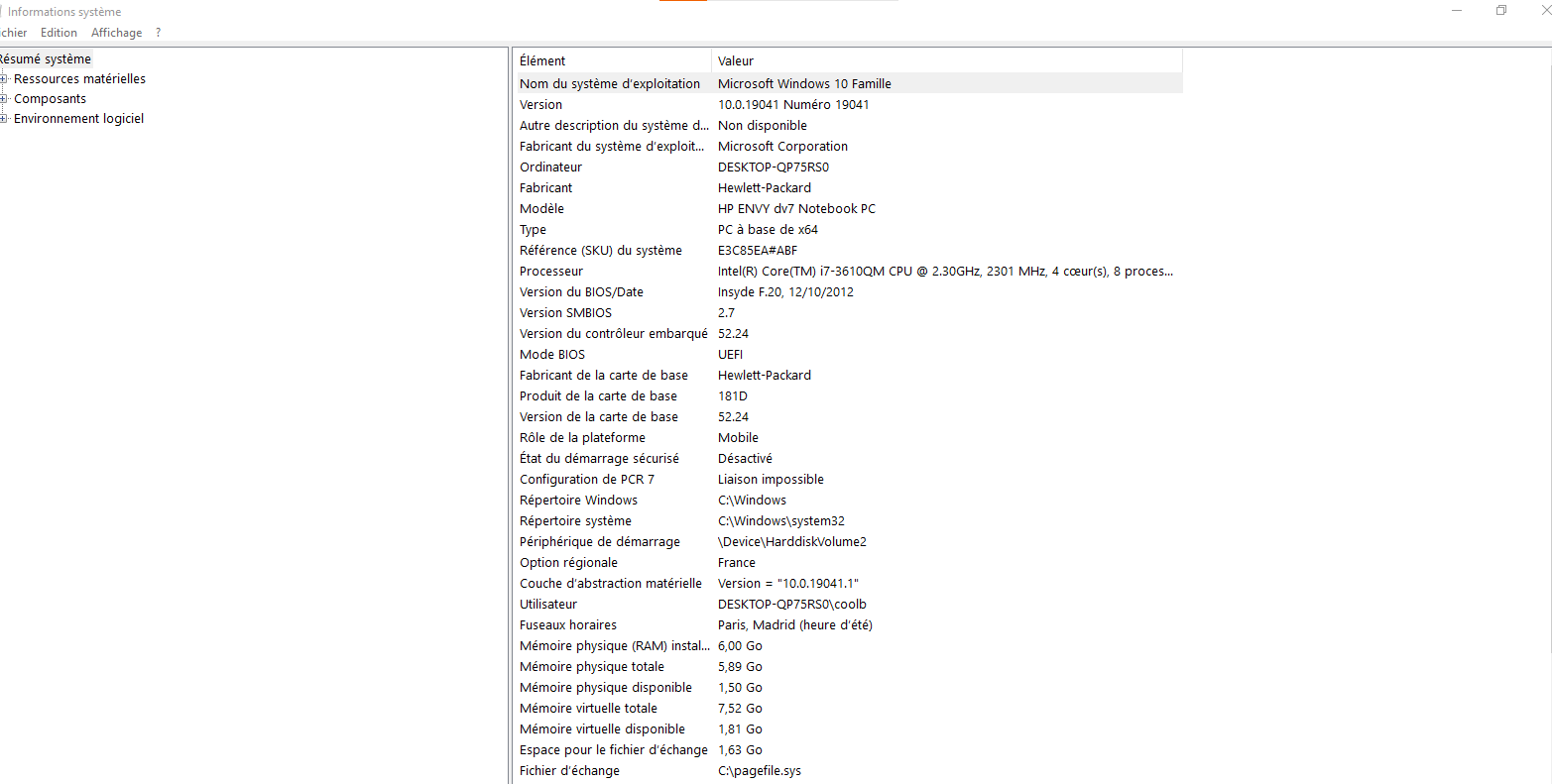Image resolution: width=1552 pixels, height=784 pixels.
Task: Select the Rôle de la plateforme row
Action: tap(848, 438)
